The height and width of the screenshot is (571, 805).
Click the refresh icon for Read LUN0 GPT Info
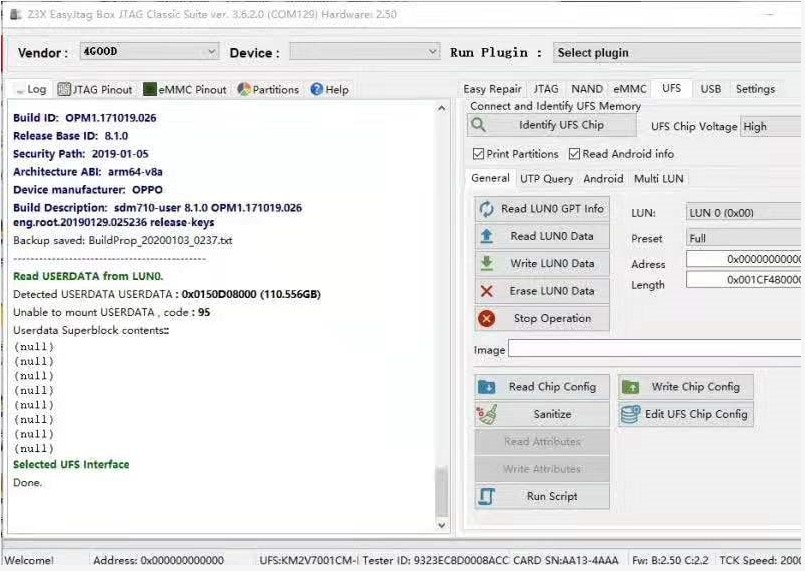point(486,208)
